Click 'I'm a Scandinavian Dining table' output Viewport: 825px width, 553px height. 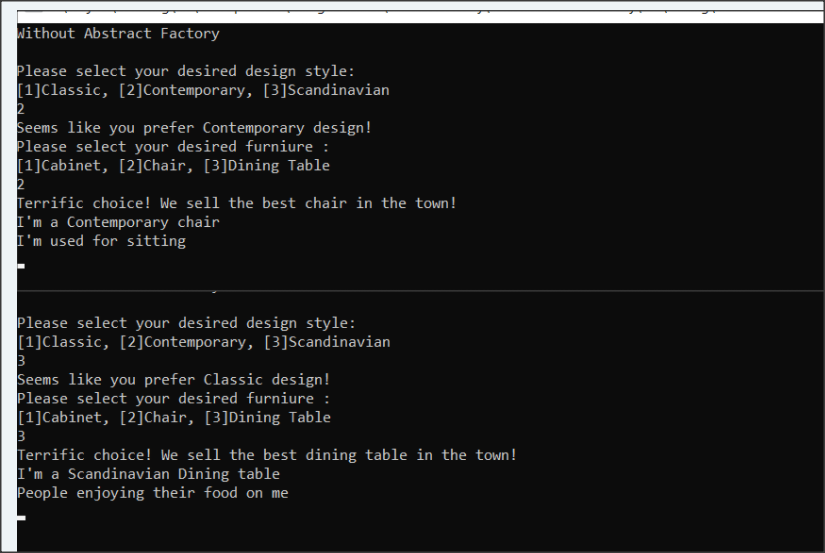pyautogui.click(x=148, y=474)
